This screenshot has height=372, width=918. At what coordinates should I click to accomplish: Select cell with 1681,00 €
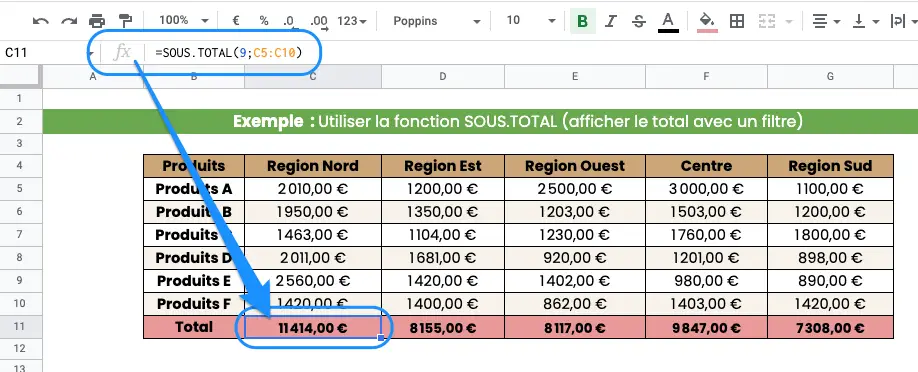[443, 258]
